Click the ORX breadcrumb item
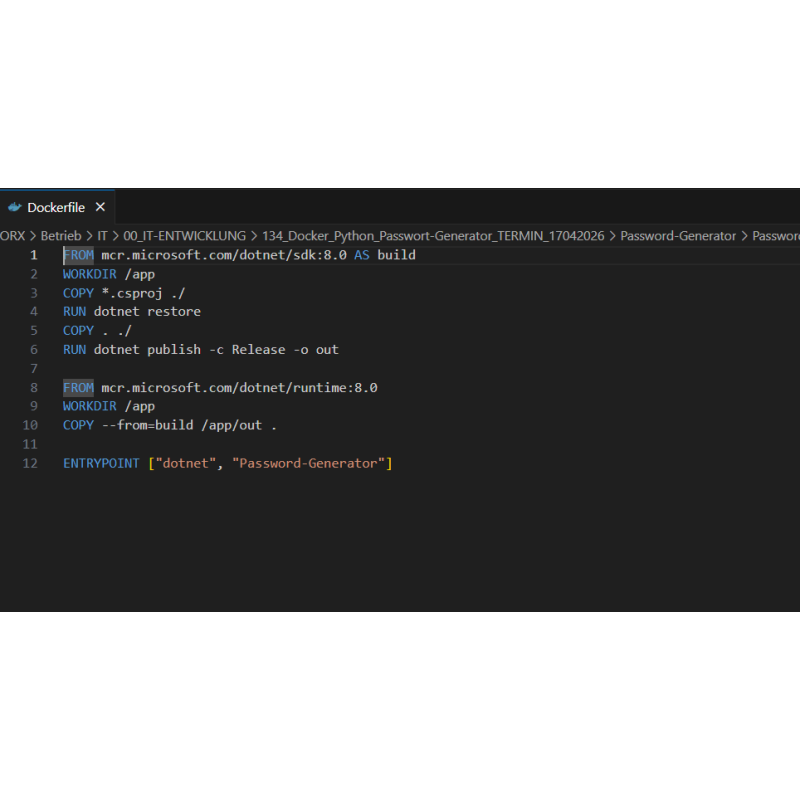Screen dimensions: 800x800 pos(11,235)
